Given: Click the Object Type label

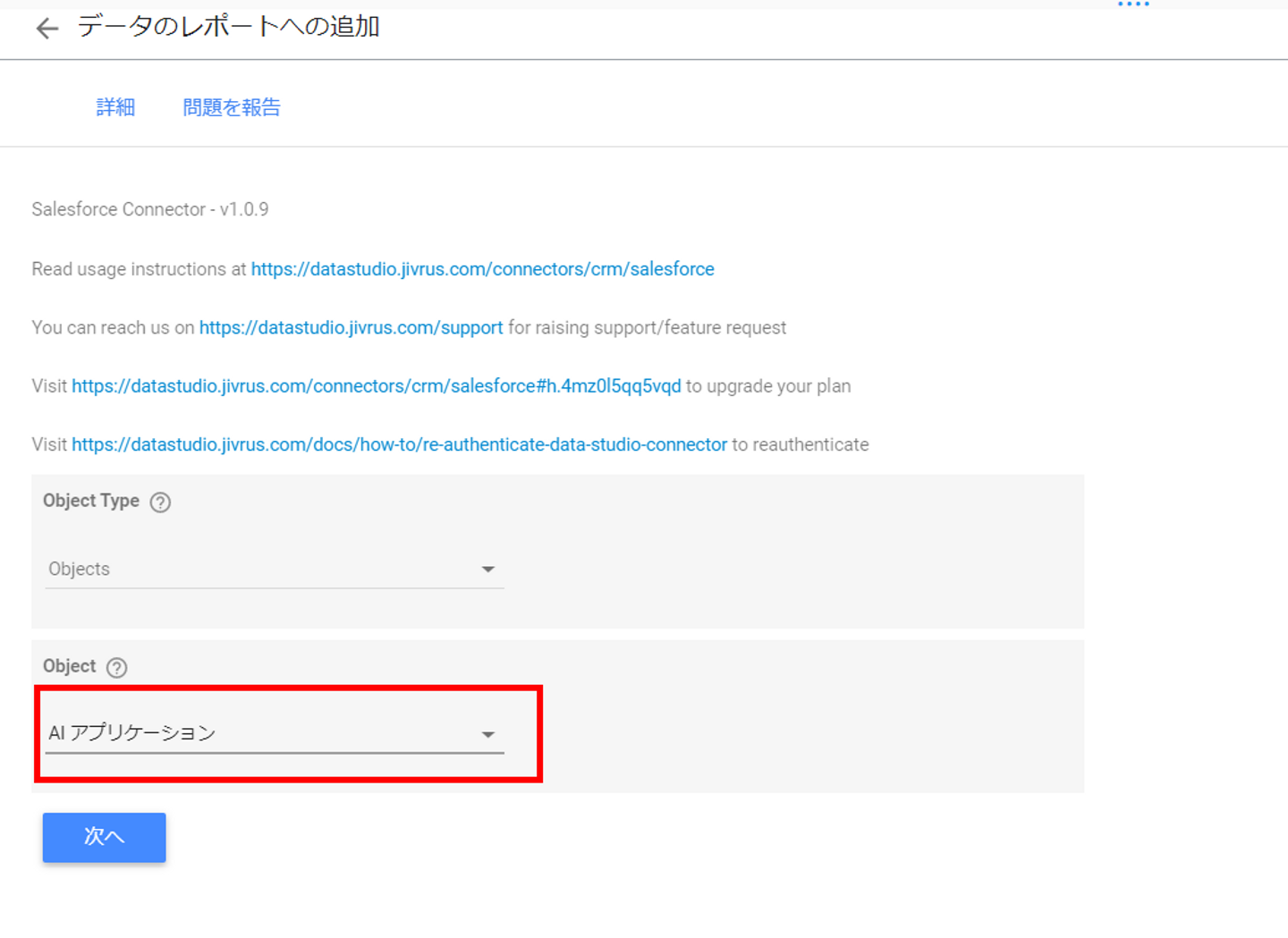Looking at the screenshot, I should point(91,501).
